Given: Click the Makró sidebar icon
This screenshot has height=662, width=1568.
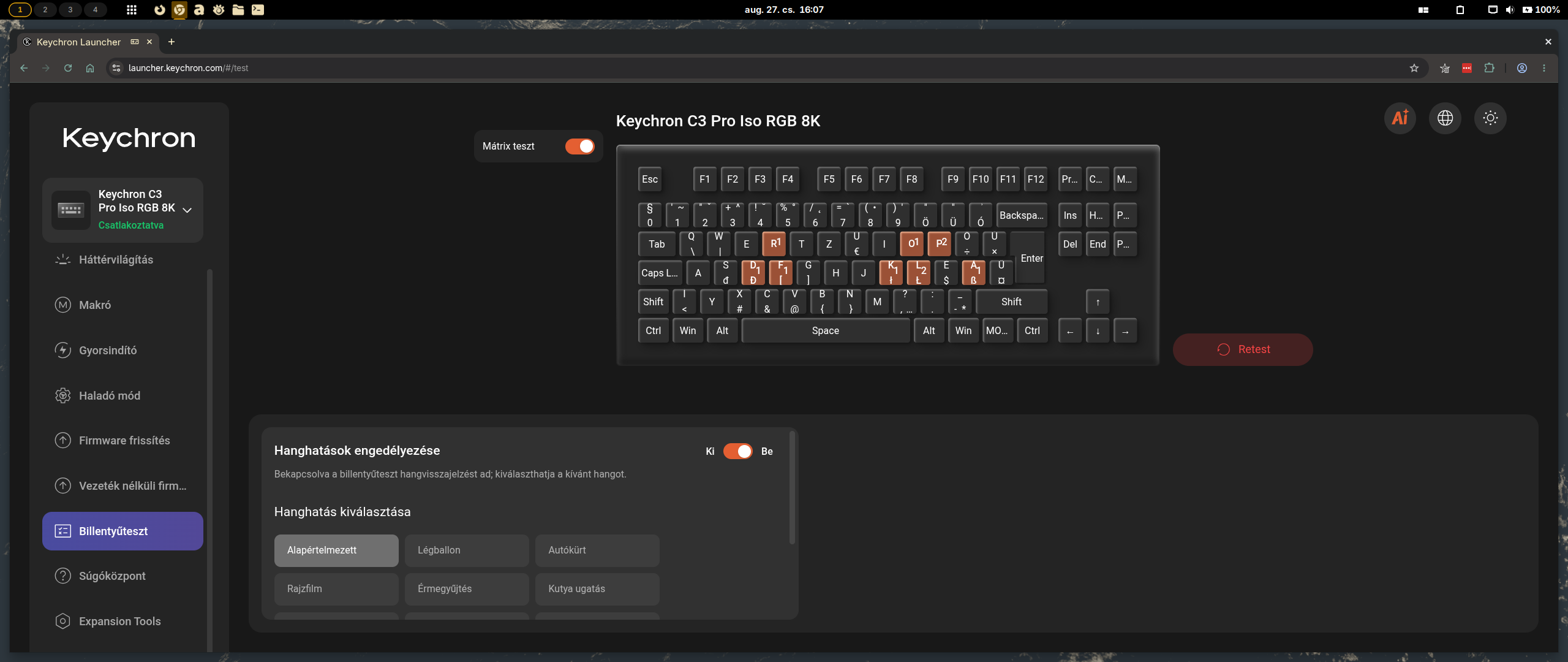Looking at the screenshot, I should 63,305.
